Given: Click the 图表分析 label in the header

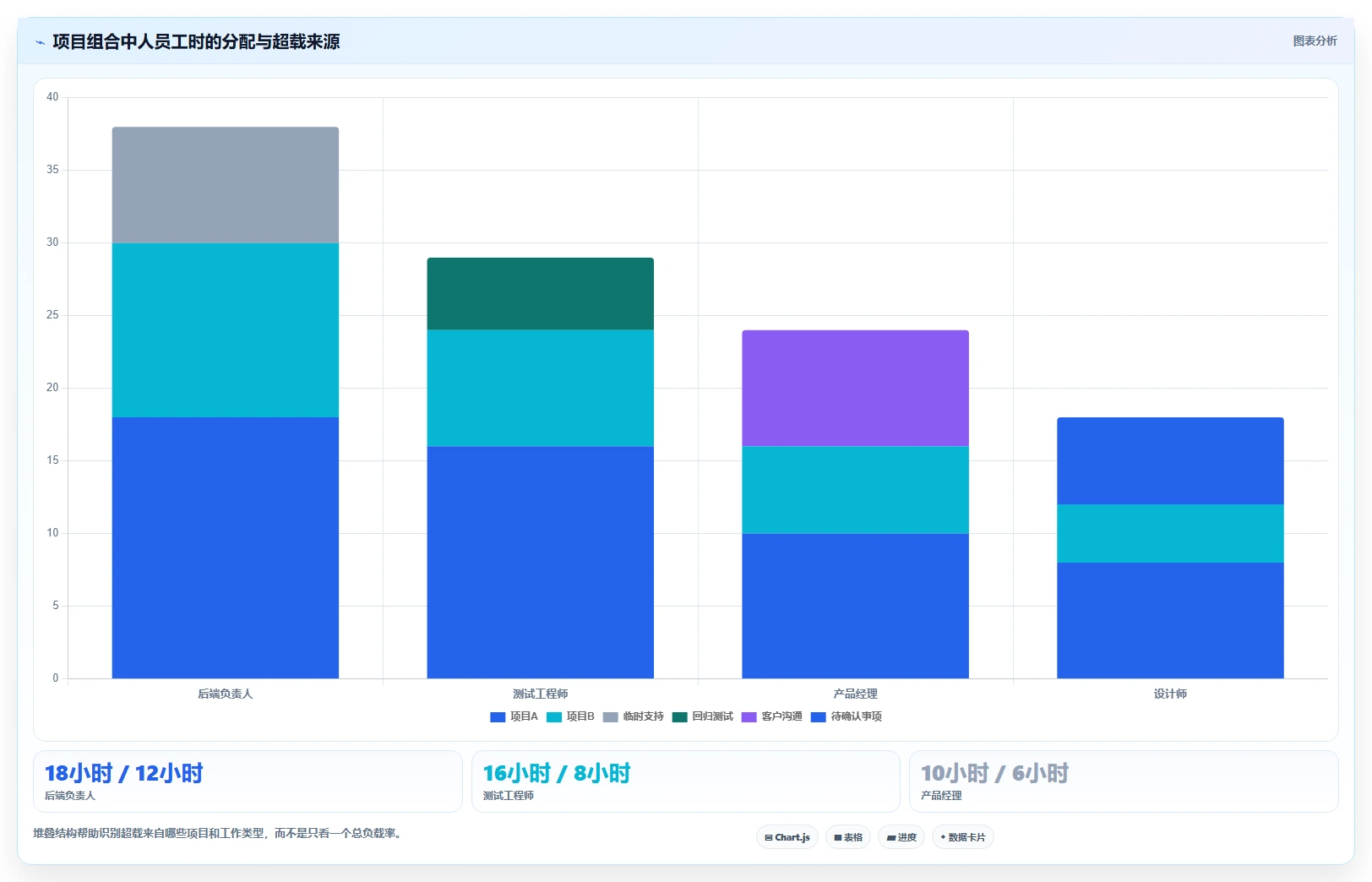Looking at the screenshot, I should [x=1315, y=41].
